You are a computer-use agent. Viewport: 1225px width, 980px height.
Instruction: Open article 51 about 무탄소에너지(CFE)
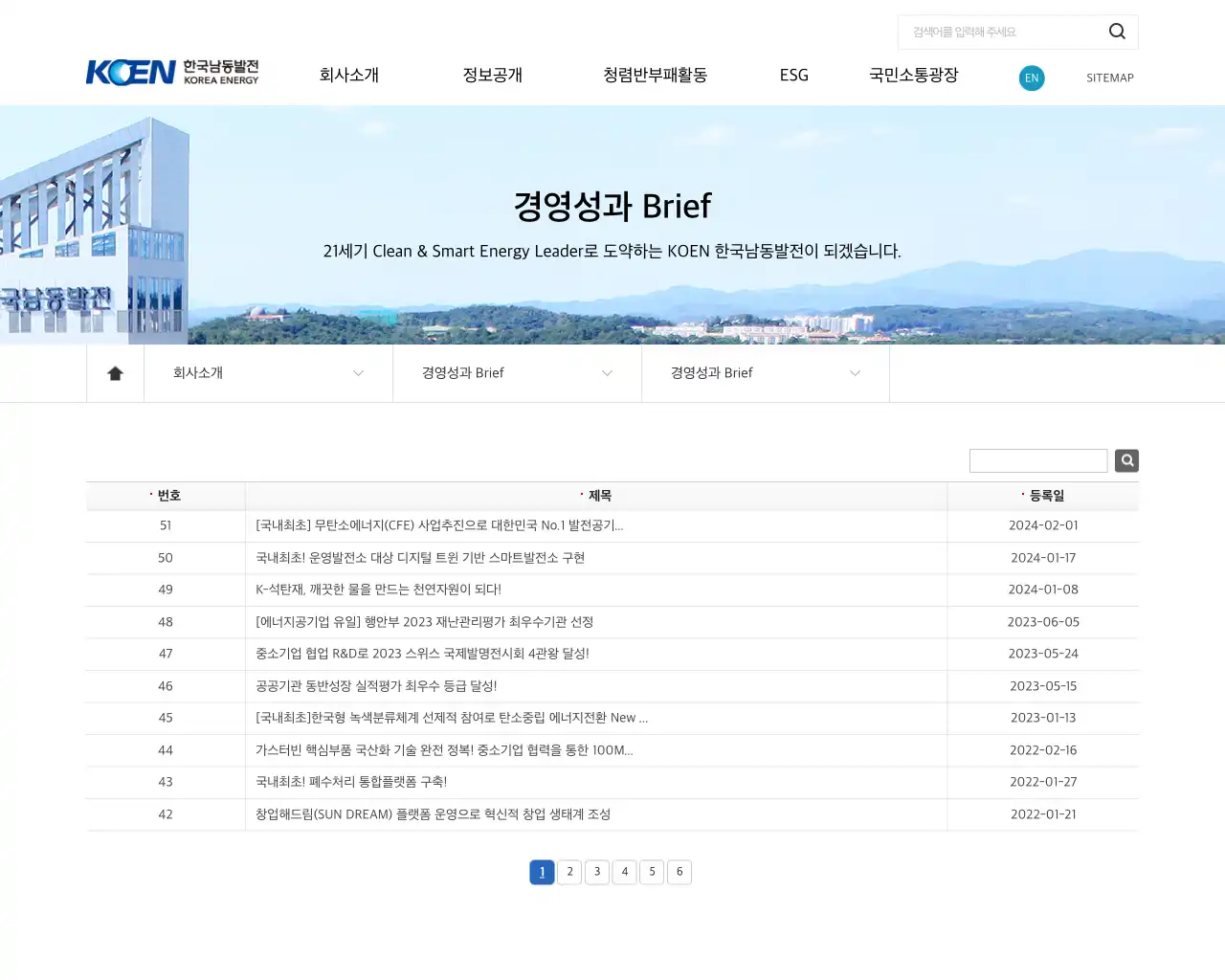click(438, 525)
